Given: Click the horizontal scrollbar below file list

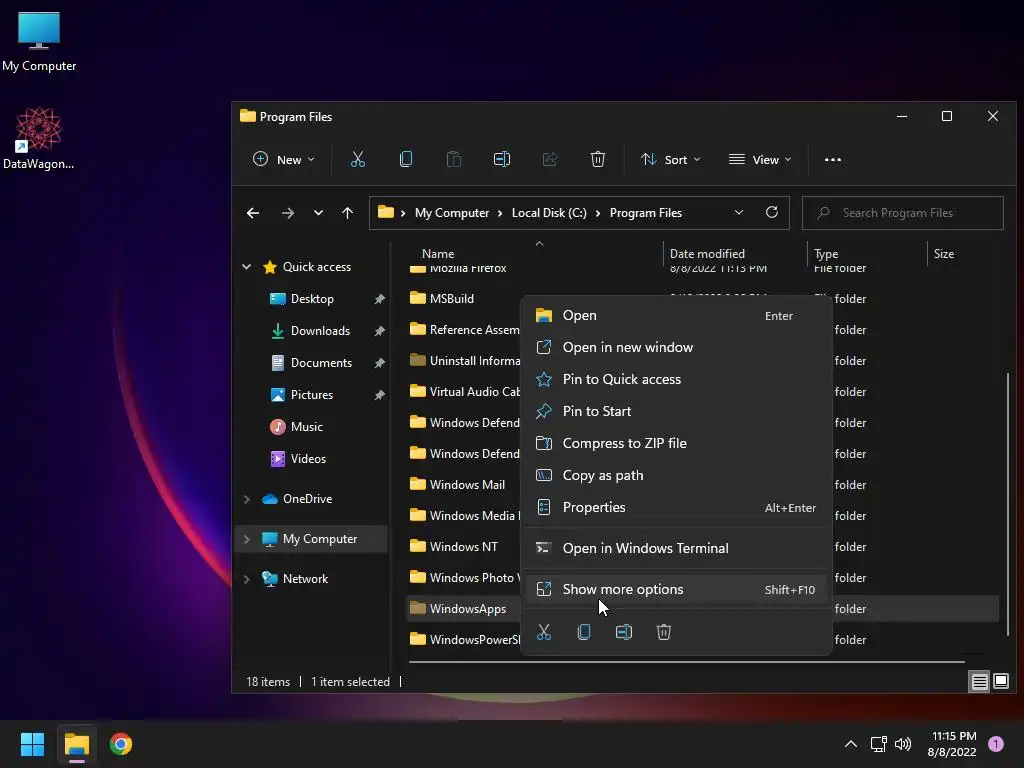Looking at the screenshot, I should point(687,662).
